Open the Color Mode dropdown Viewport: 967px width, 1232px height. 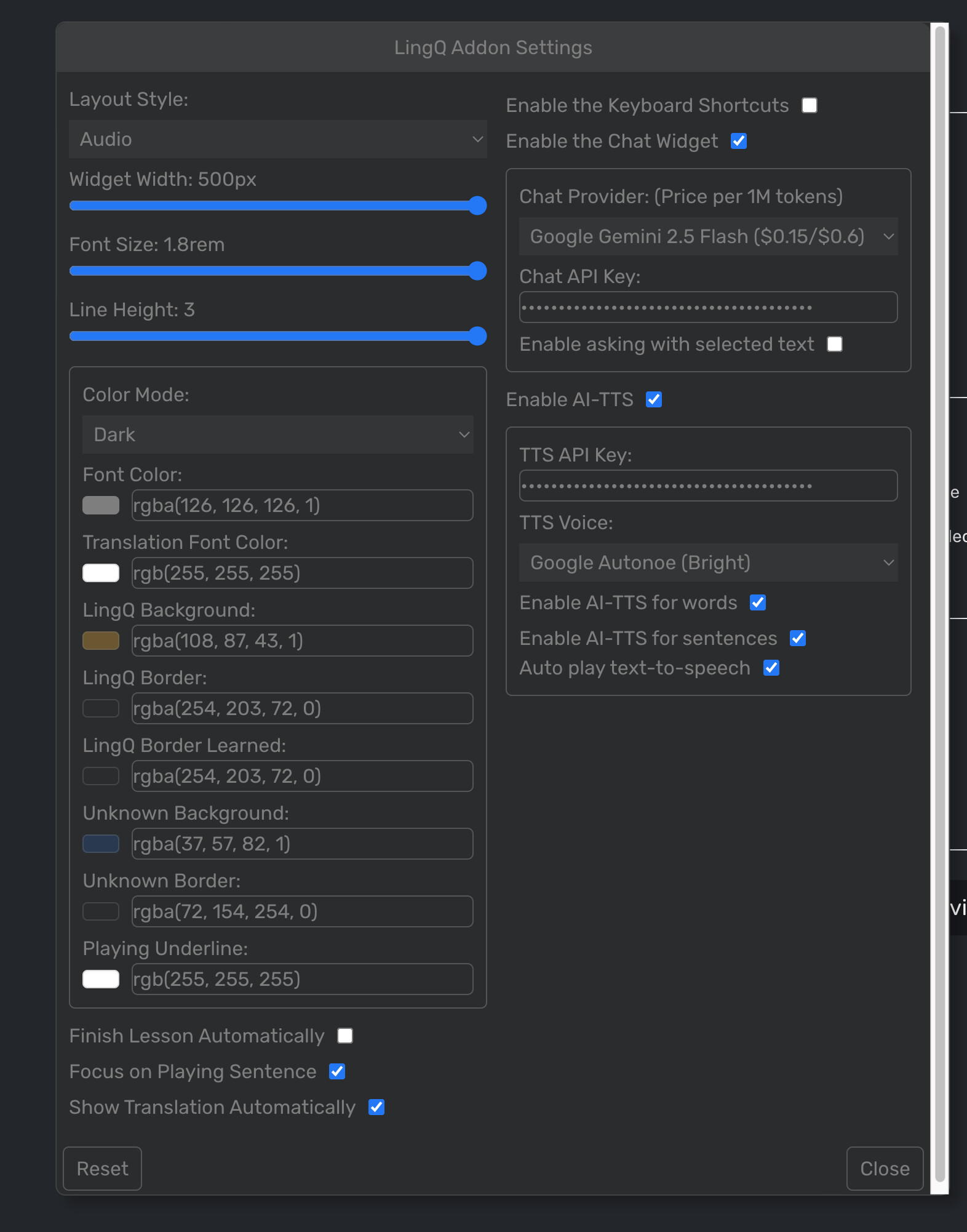(277, 434)
